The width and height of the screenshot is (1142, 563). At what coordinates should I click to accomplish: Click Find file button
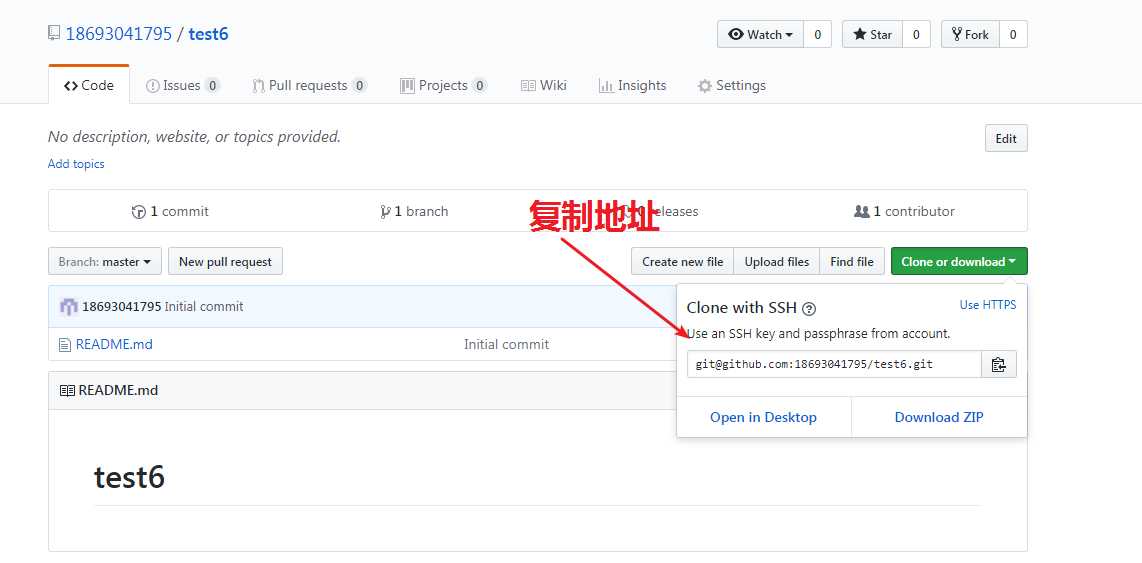point(851,261)
